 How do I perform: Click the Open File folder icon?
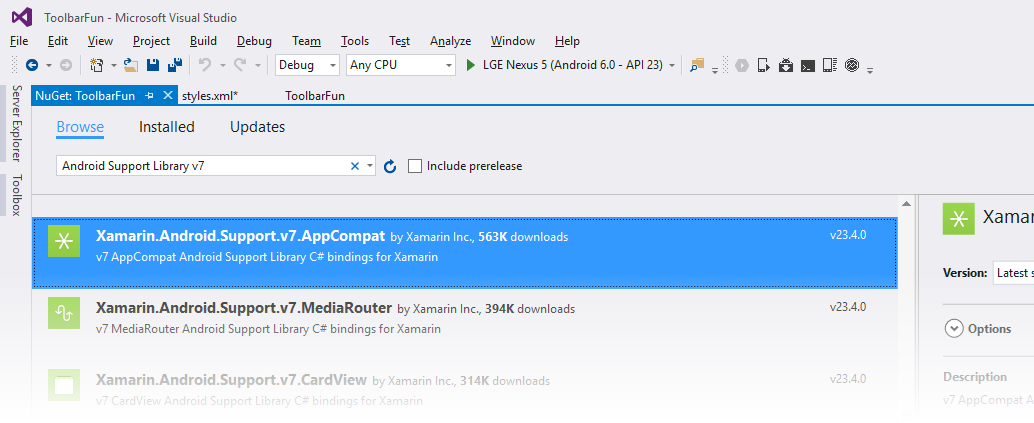tap(131, 65)
